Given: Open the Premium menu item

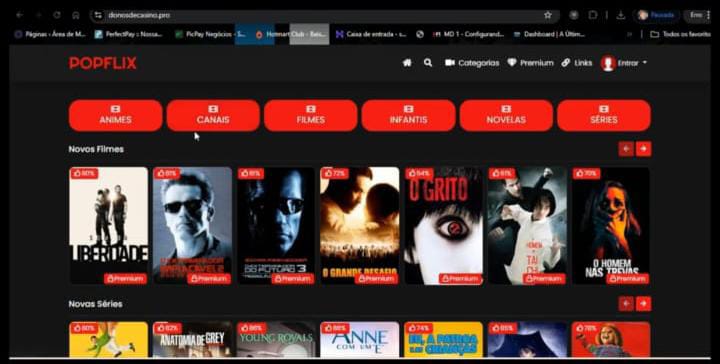Looking at the screenshot, I should (530, 63).
